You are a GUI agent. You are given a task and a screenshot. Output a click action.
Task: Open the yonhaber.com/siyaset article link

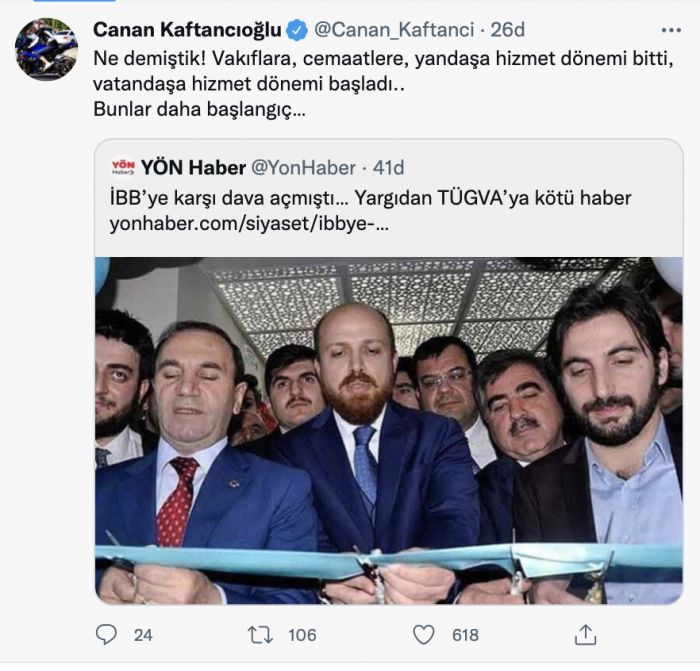tap(249, 223)
